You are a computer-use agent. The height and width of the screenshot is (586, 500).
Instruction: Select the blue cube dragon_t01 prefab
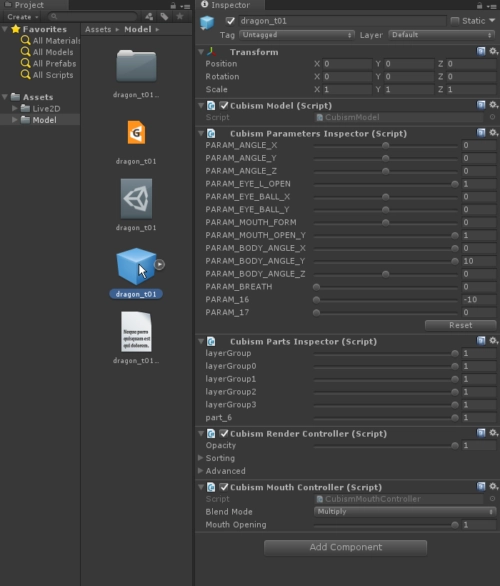coord(136,266)
